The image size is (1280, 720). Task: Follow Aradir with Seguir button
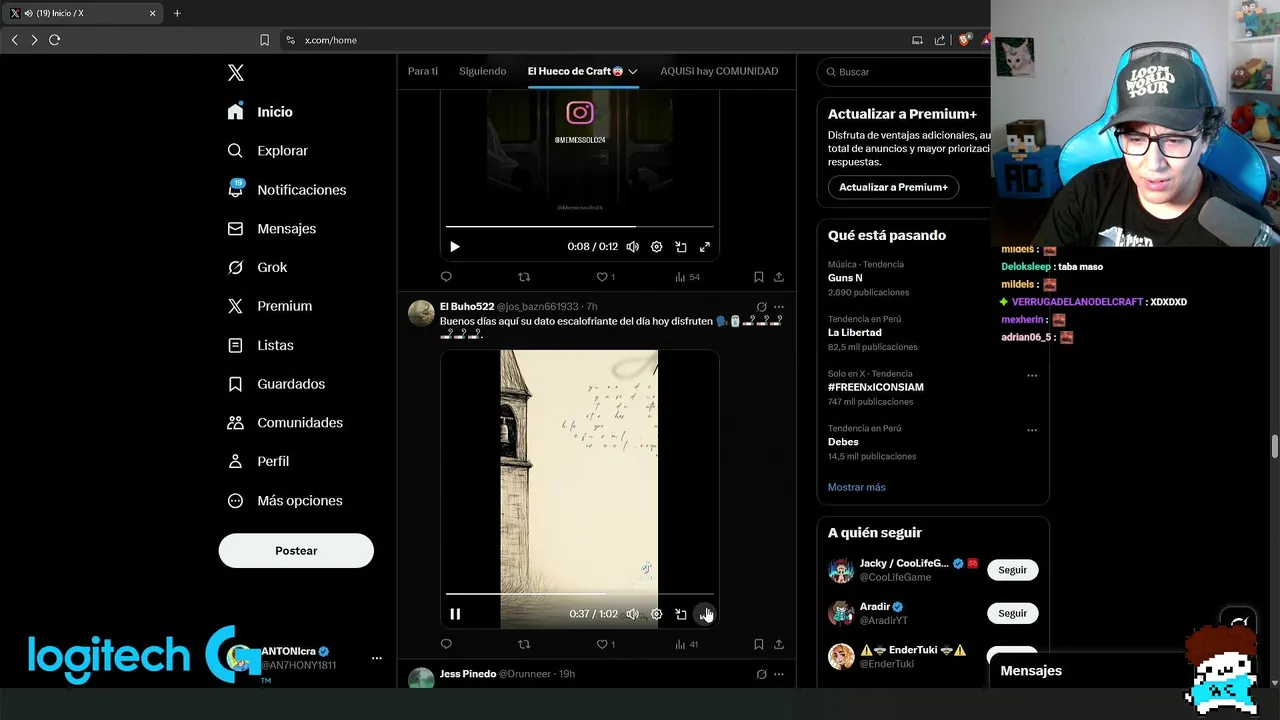click(x=1013, y=613)
